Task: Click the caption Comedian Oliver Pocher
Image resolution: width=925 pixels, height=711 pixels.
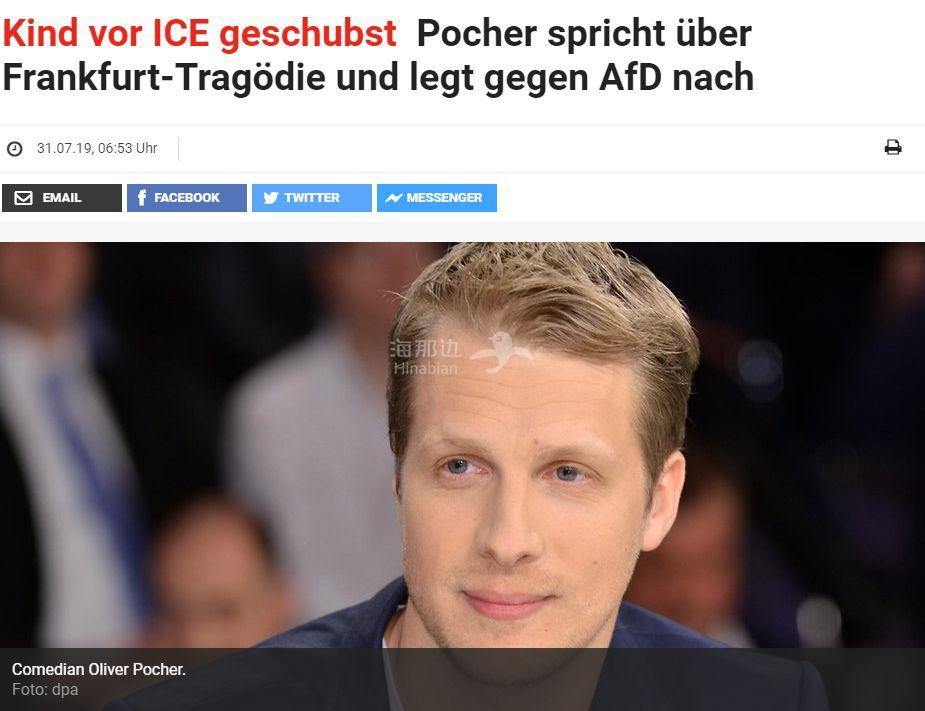Action: tap(99, 669)
